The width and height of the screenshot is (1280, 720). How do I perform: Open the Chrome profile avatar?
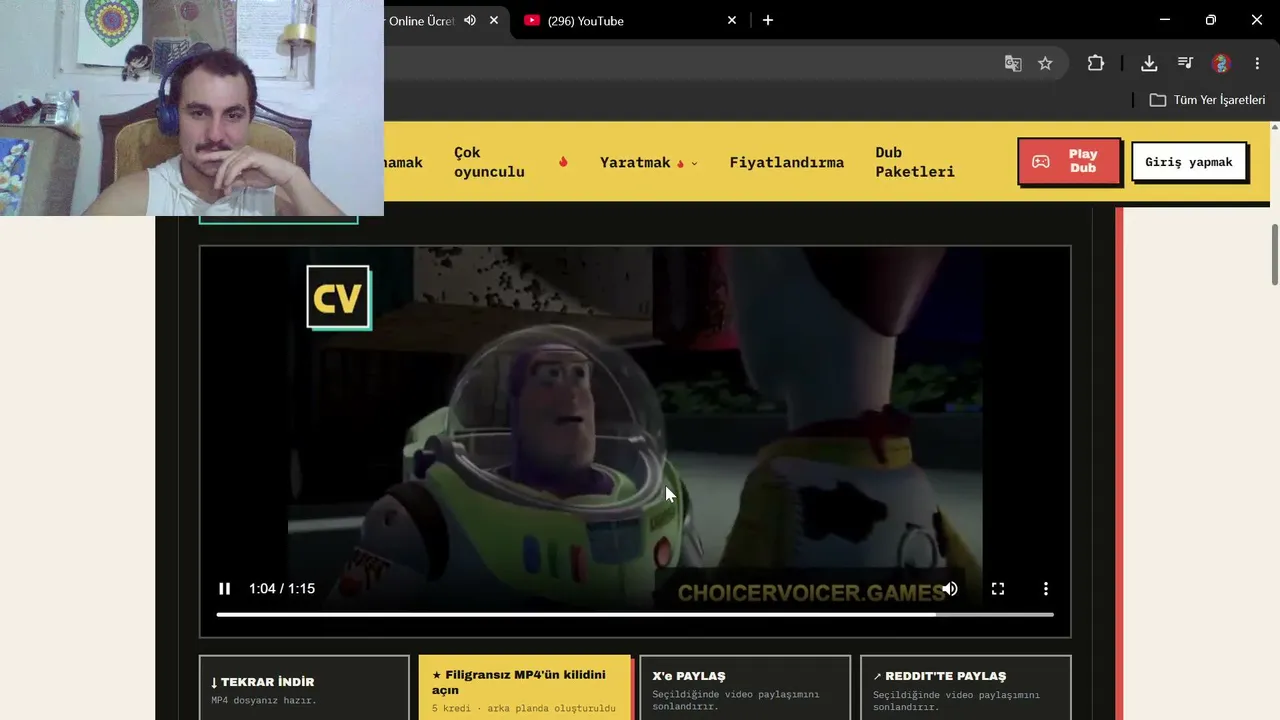click(1221, 63)
